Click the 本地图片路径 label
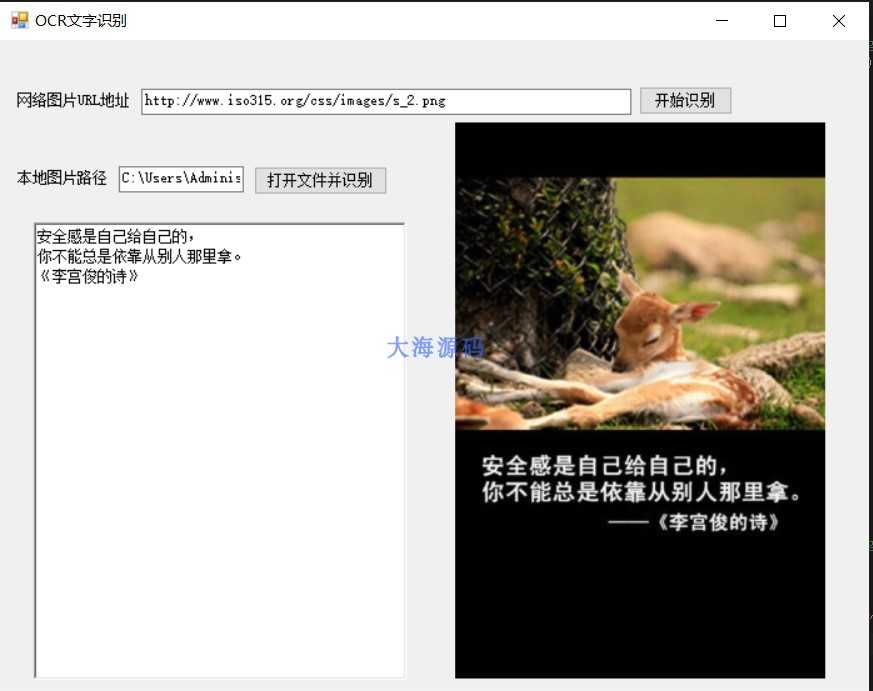Image resolution: width=873 pixels, height=691 pixels. point(62,178)
